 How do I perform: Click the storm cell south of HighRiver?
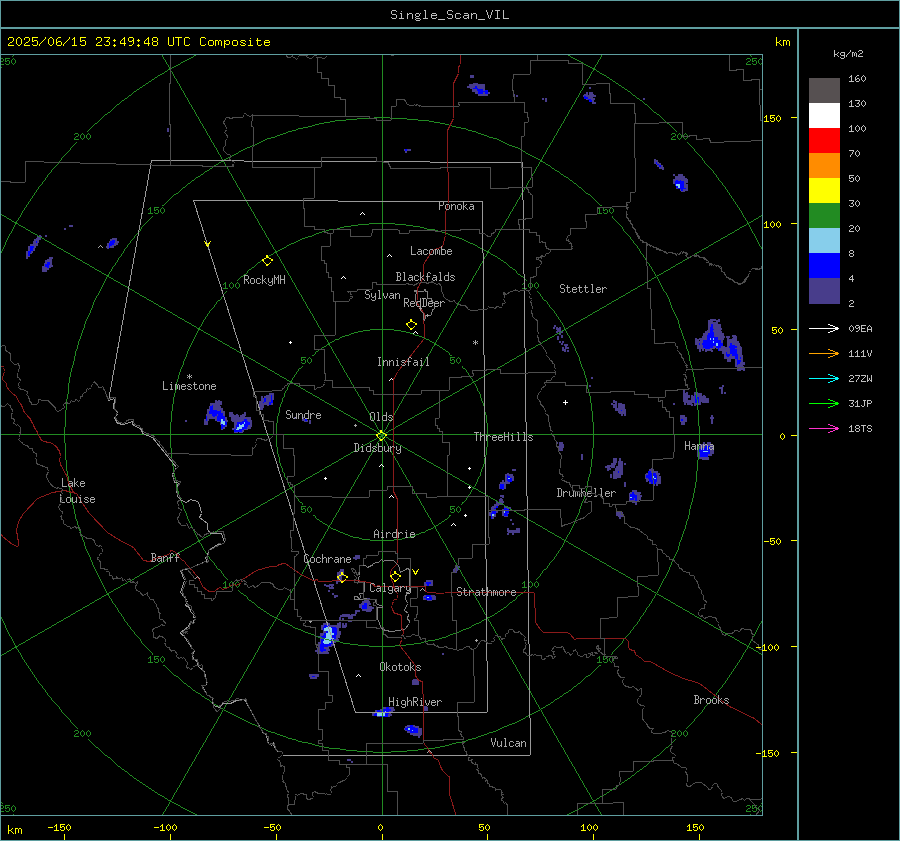413,730
